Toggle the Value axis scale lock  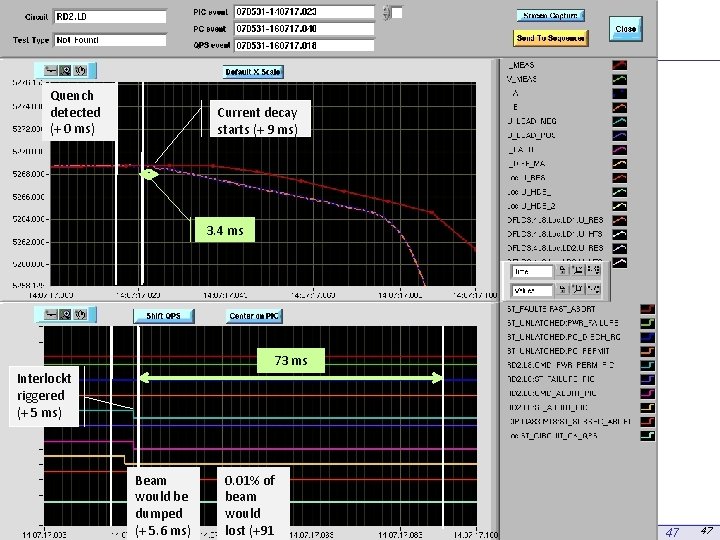point(562,289)
